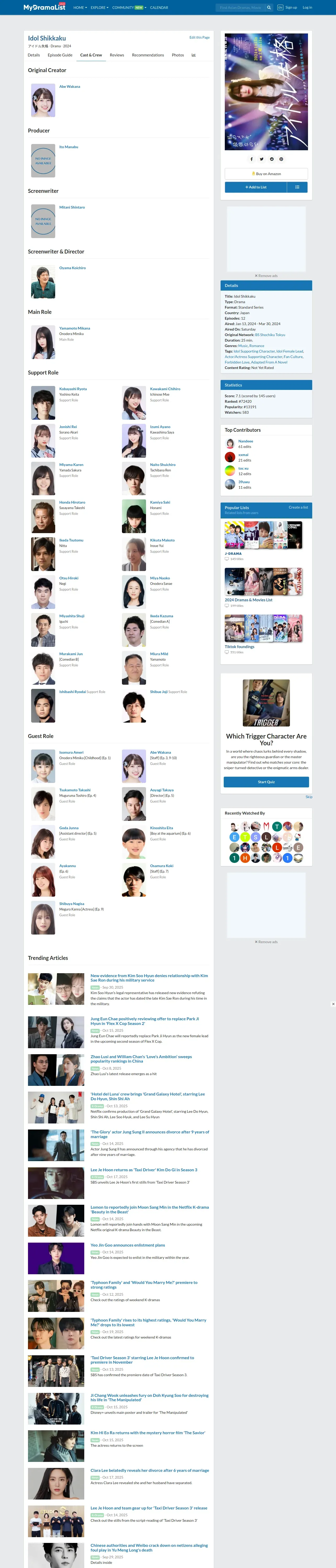
Task: Click Create a list link
Action: 298,507
